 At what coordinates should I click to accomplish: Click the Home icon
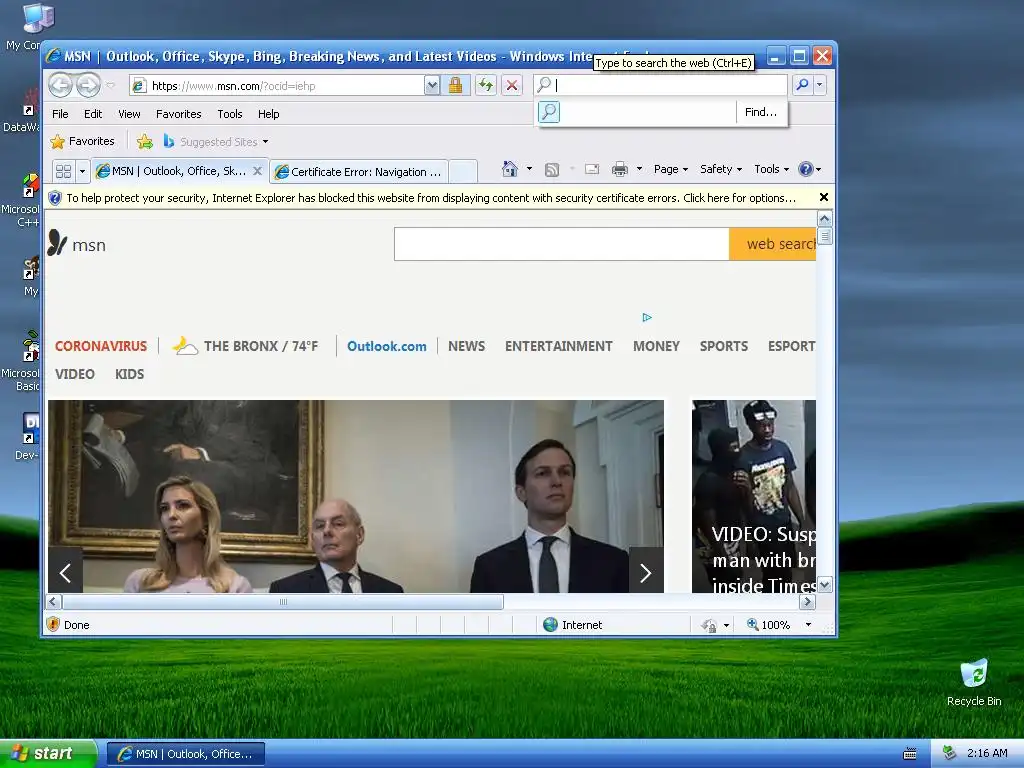(509, 169)
